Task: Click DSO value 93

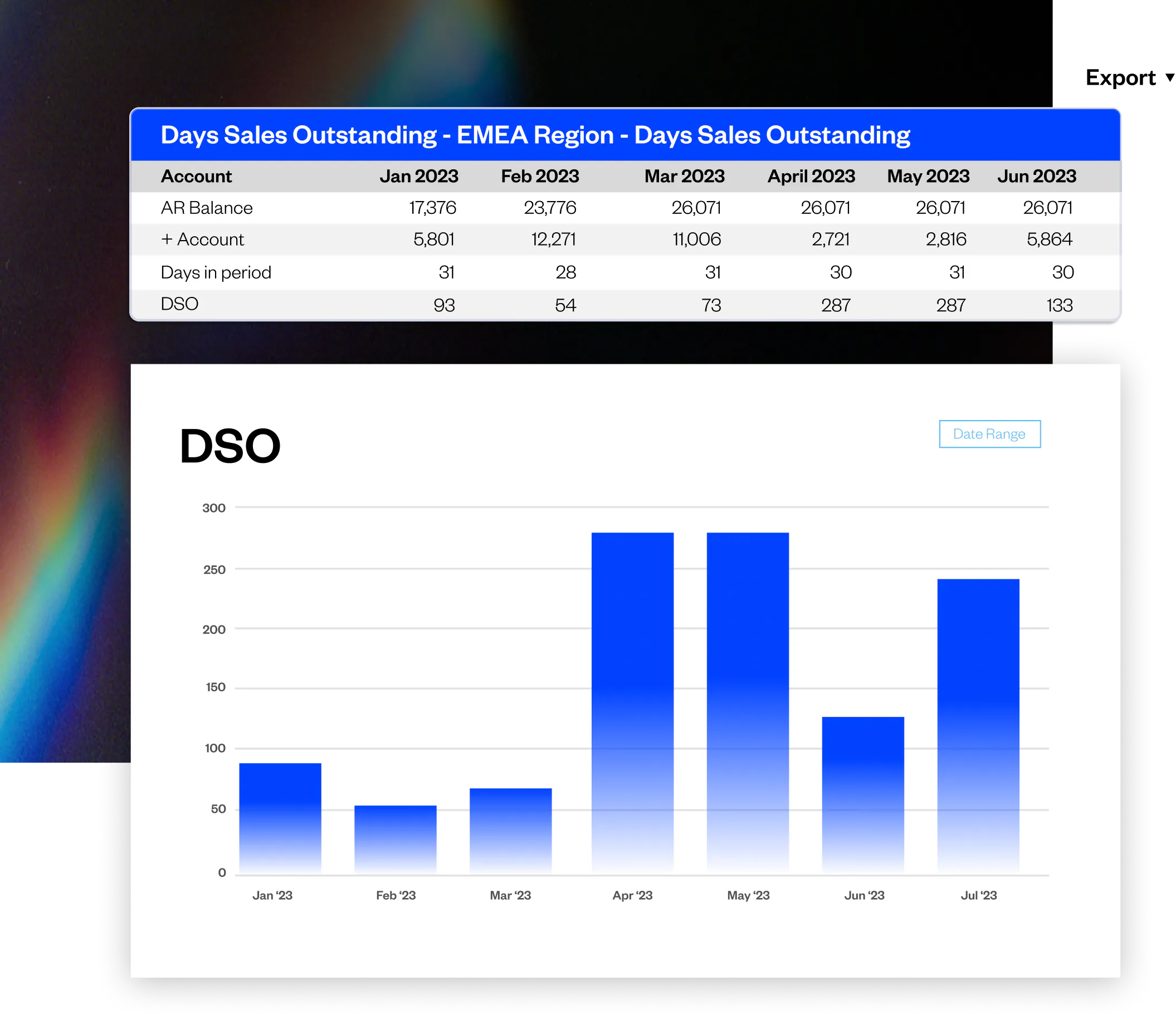Action: tap(444, 306)
